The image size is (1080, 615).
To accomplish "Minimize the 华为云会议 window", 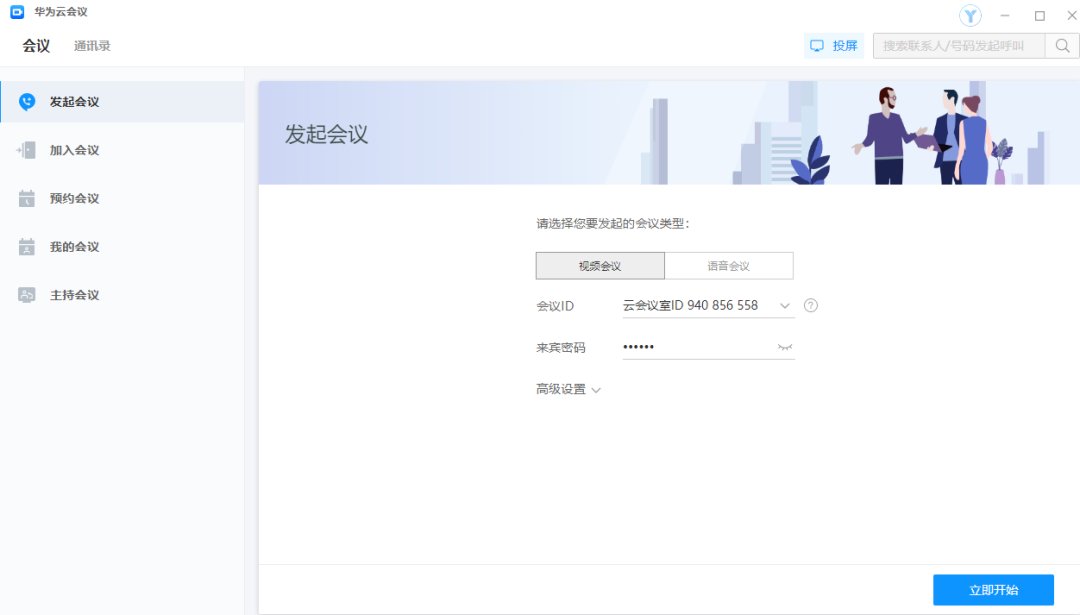I will click(x=1005, y=15).
